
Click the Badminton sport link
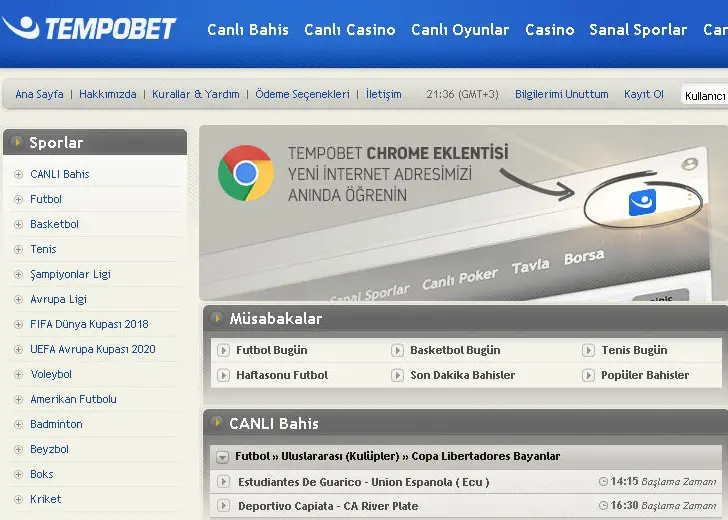[56, 424]
